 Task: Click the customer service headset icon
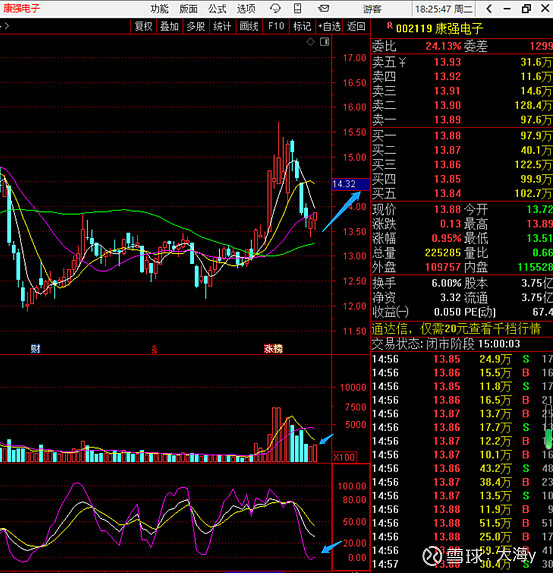click(275, 8)
